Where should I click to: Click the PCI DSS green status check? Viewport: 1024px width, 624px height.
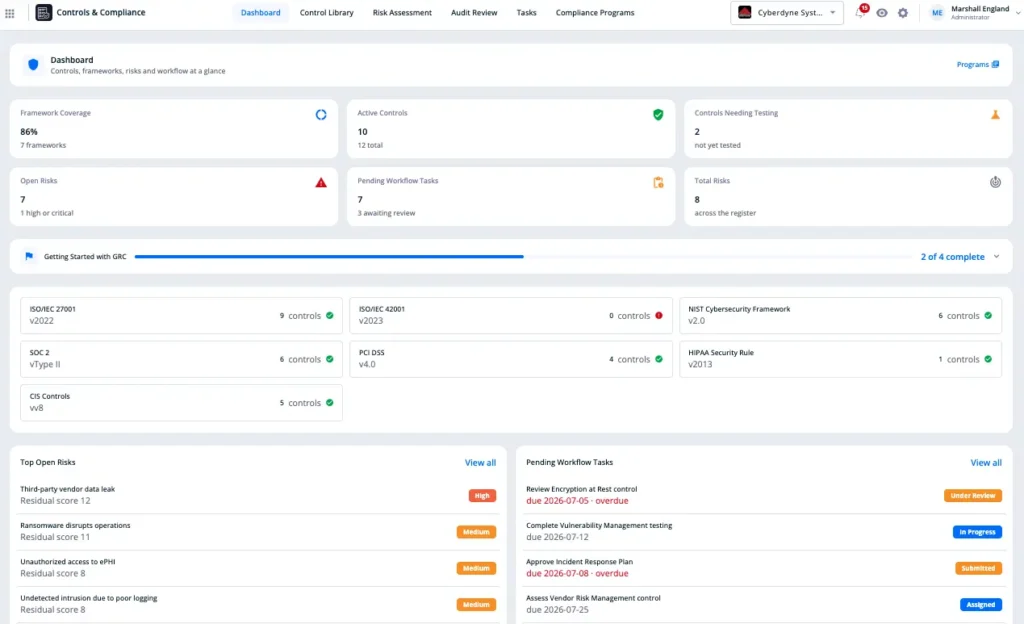[659, 359]
